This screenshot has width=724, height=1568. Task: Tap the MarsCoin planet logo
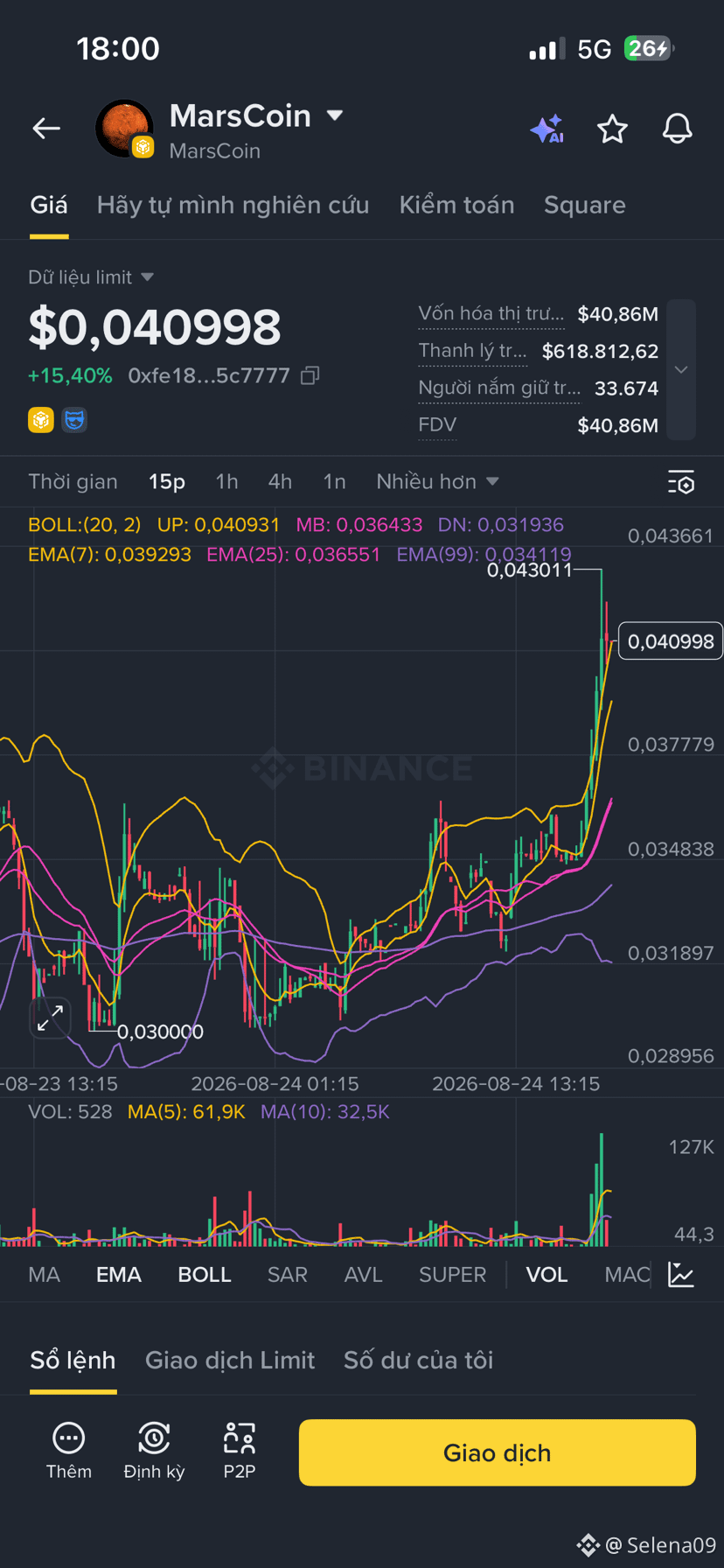coord(124,129)
